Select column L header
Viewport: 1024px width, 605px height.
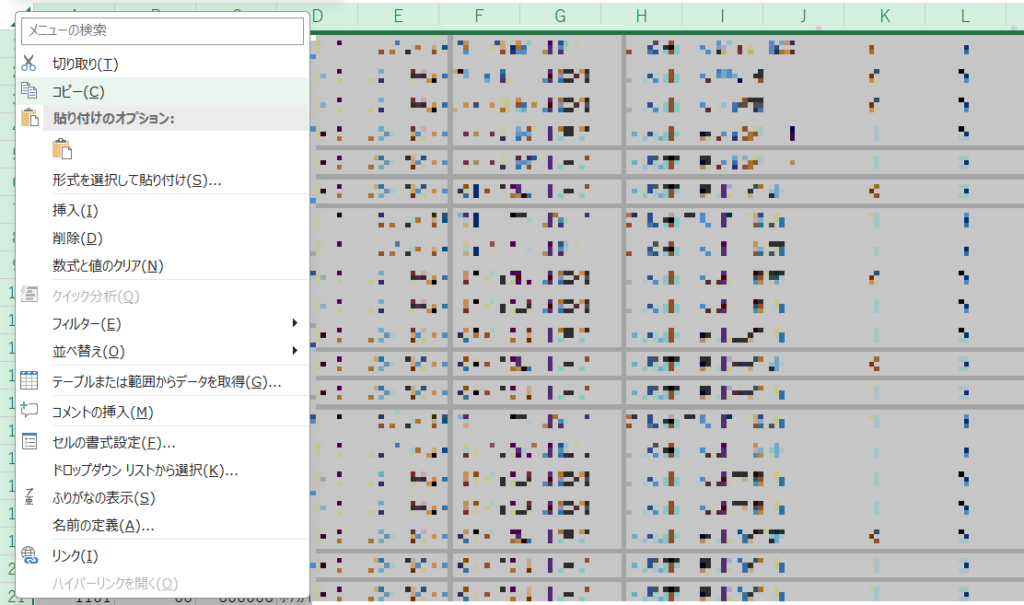pyautogui.click(x=964, y=16)
